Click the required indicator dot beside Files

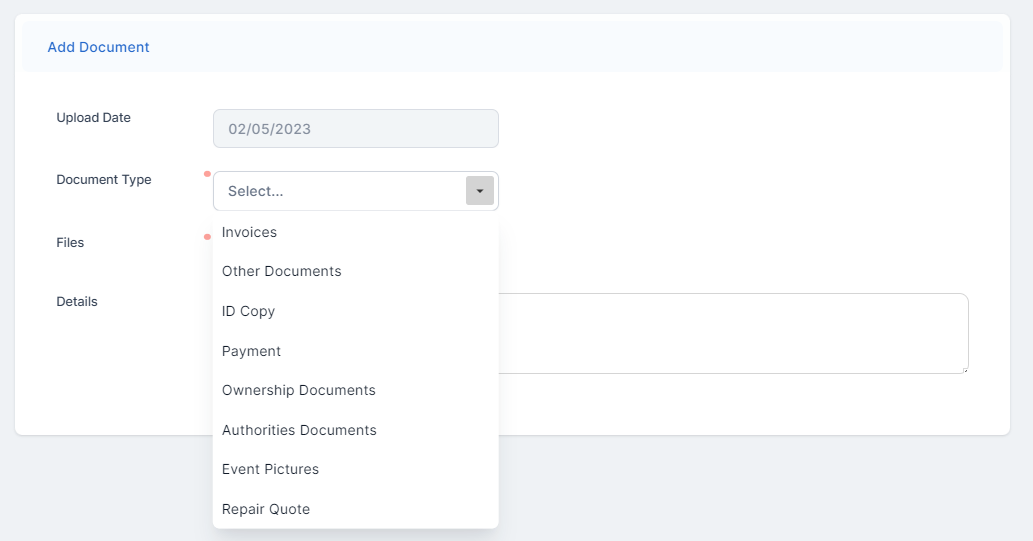click(207, 237)
